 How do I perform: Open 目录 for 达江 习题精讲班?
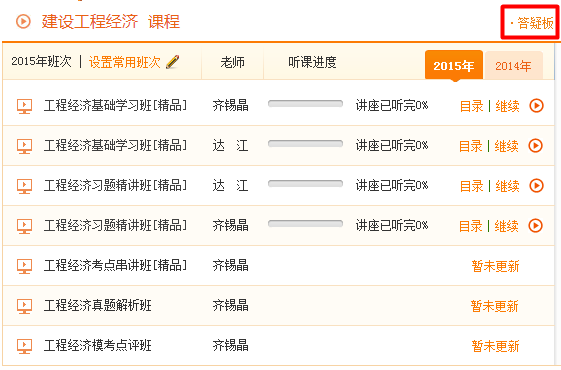pyautogui.click(x=471, y=186)
